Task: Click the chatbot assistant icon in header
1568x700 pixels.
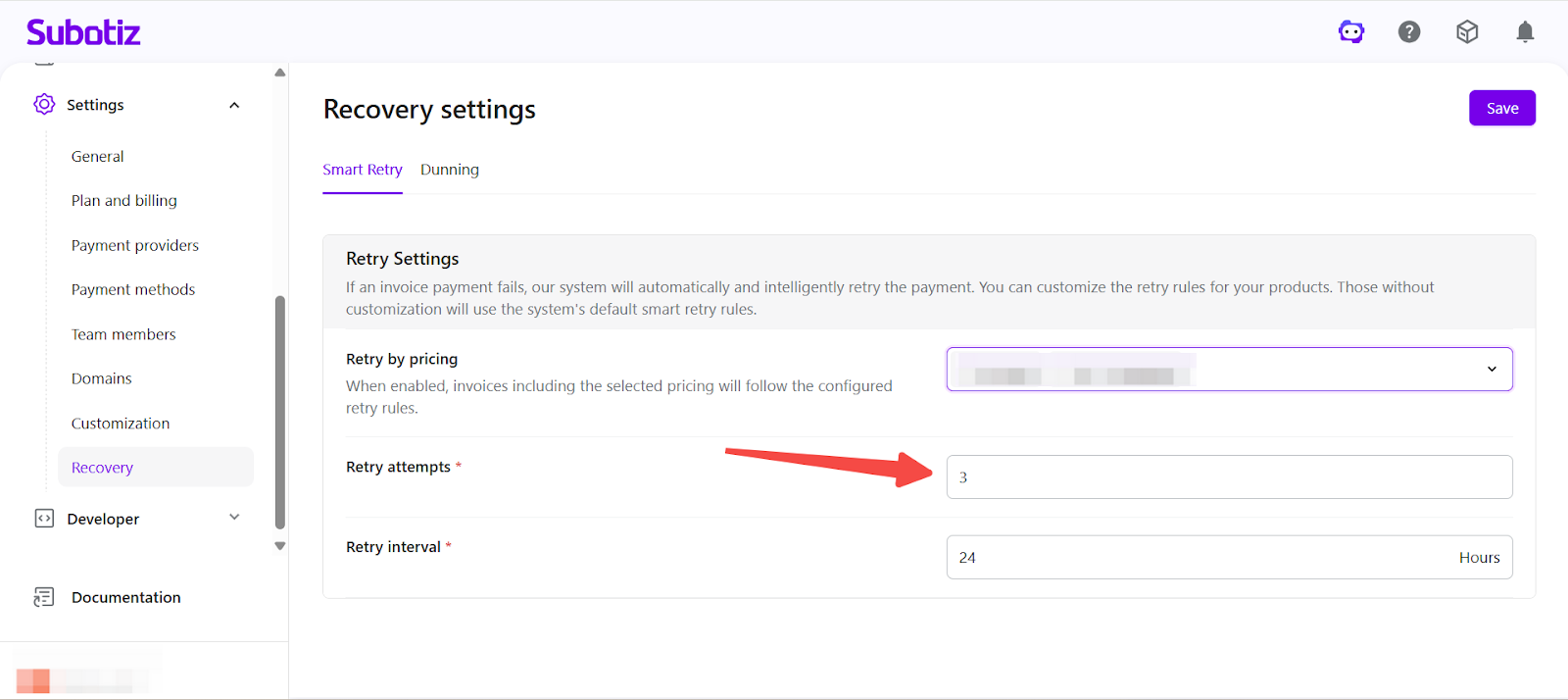Action: (1351, 32)
